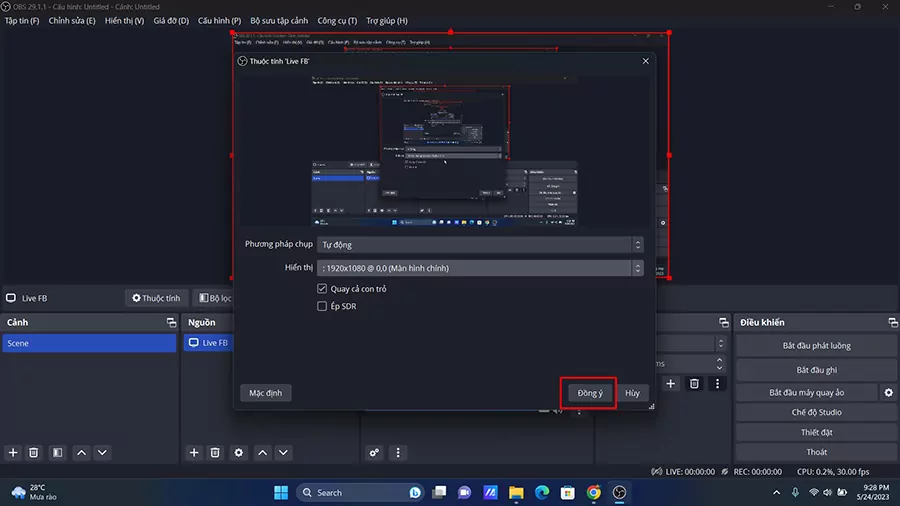Viewport: 900px width, 506px height.
Task: Open Hiển thị (V) menu
Action: pos(124,21)
